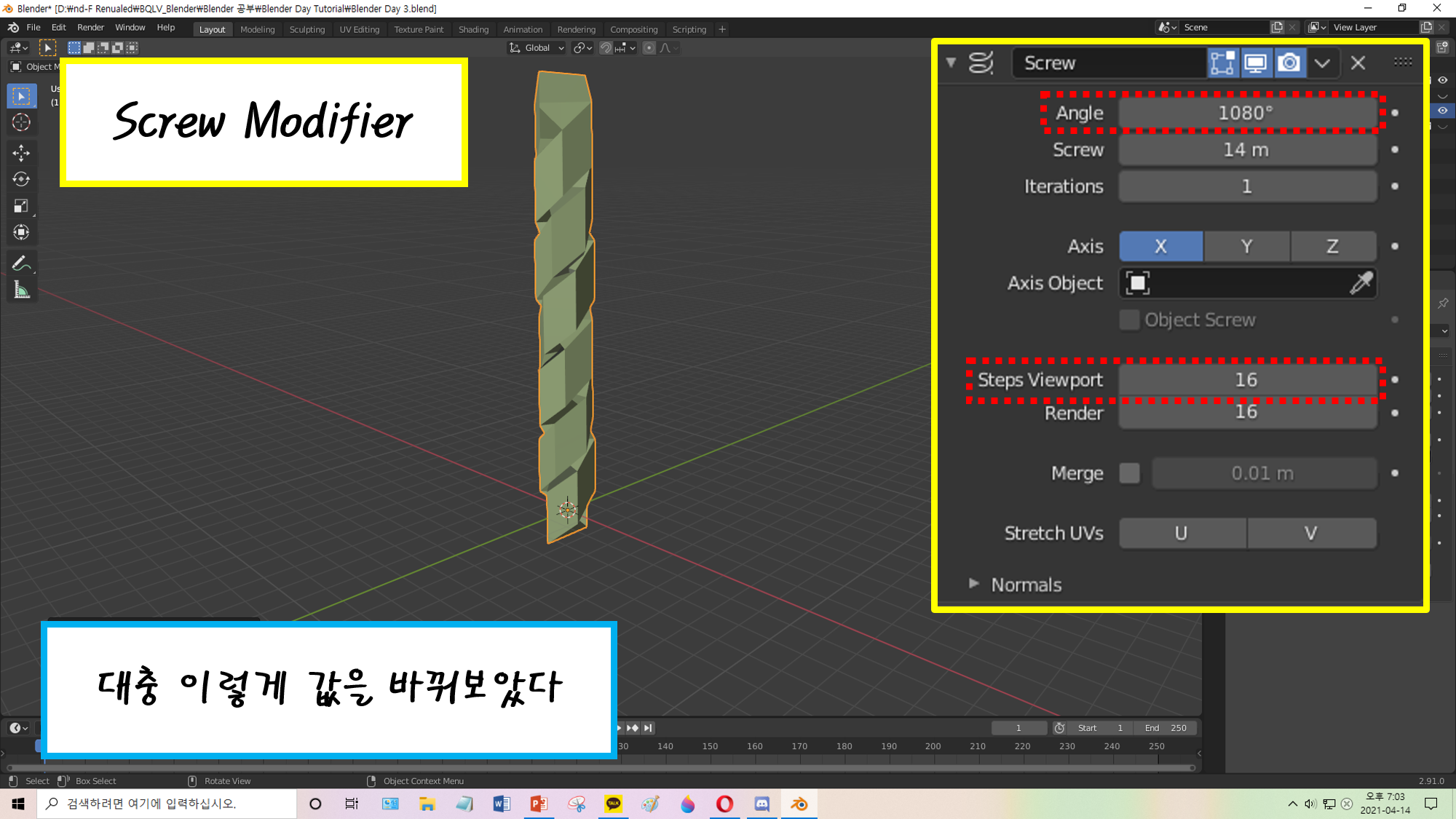Click the current frame field
This screenshot has width=1456, height=819.
click(x=1018, y=728)
